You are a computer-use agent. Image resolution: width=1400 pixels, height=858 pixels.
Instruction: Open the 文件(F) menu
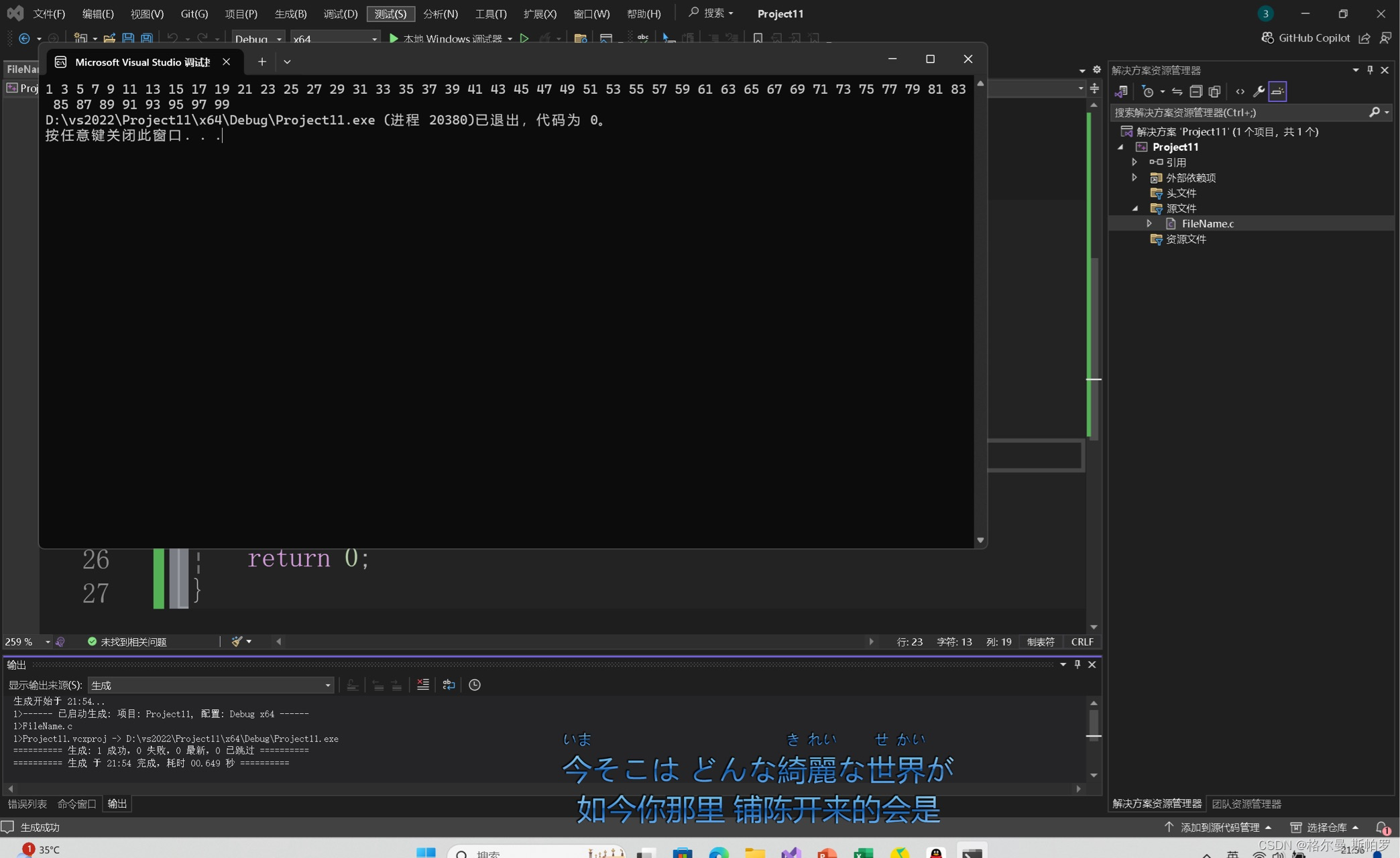click(x=49, y=13)
